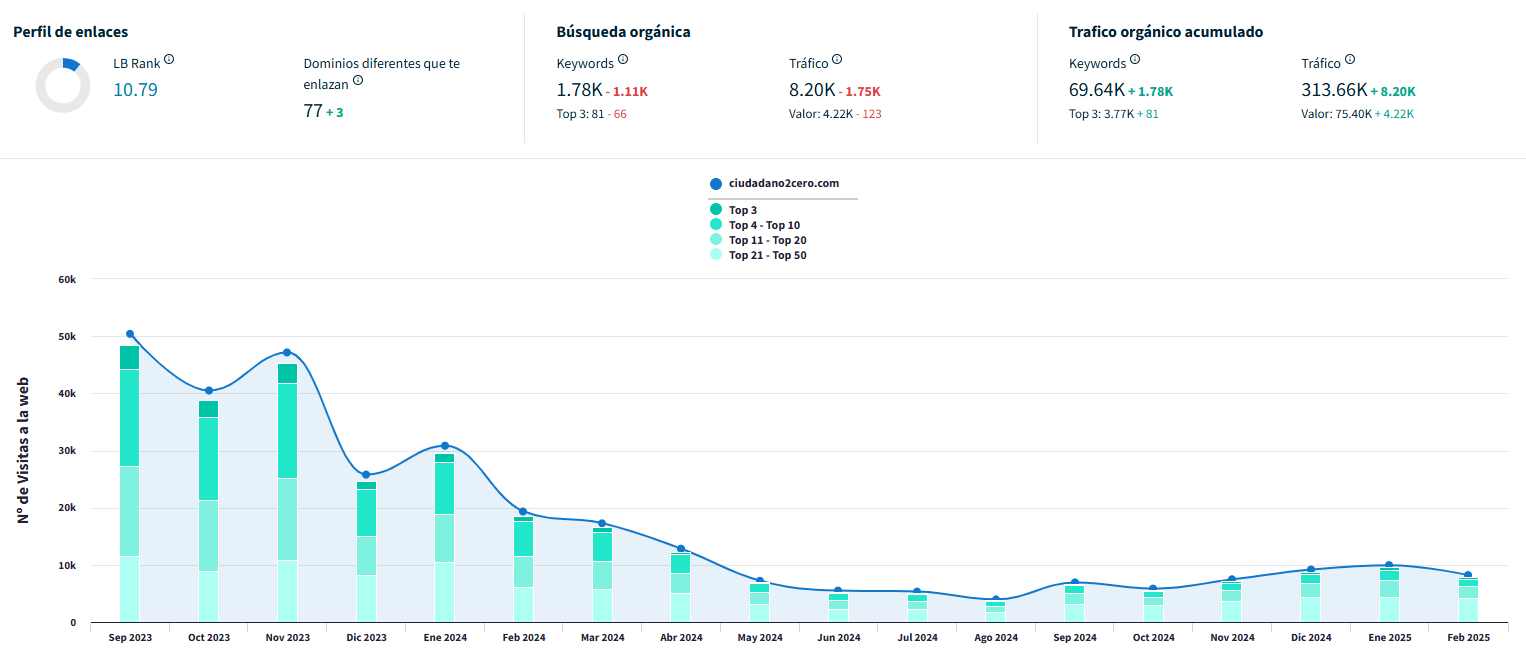Click the linking domains count 77

[313, 111]
